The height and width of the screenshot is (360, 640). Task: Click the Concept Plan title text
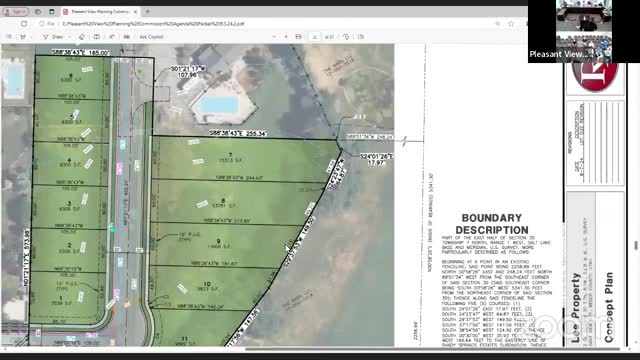[x=609, y=307]
